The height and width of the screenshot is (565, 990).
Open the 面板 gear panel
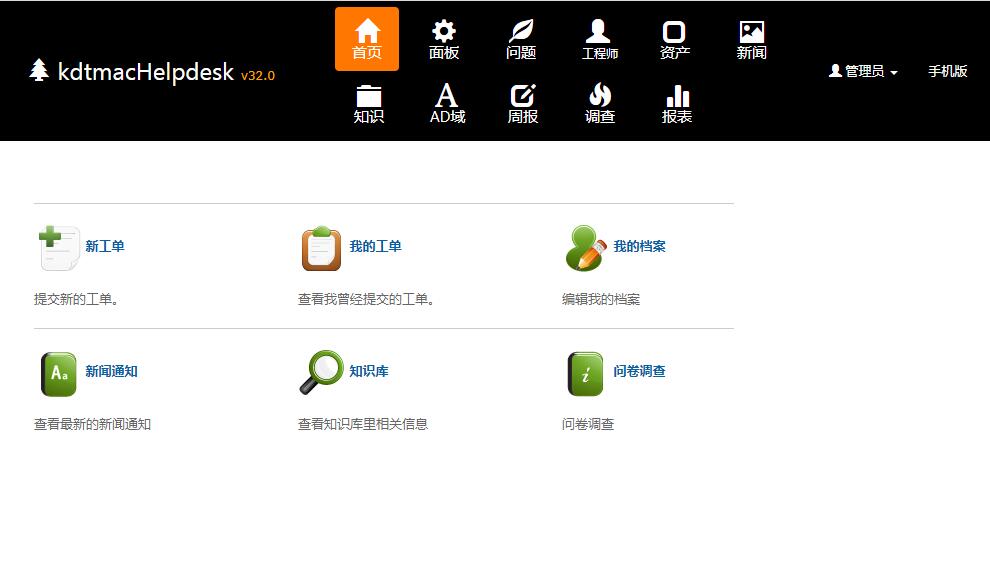coord(444,39)
